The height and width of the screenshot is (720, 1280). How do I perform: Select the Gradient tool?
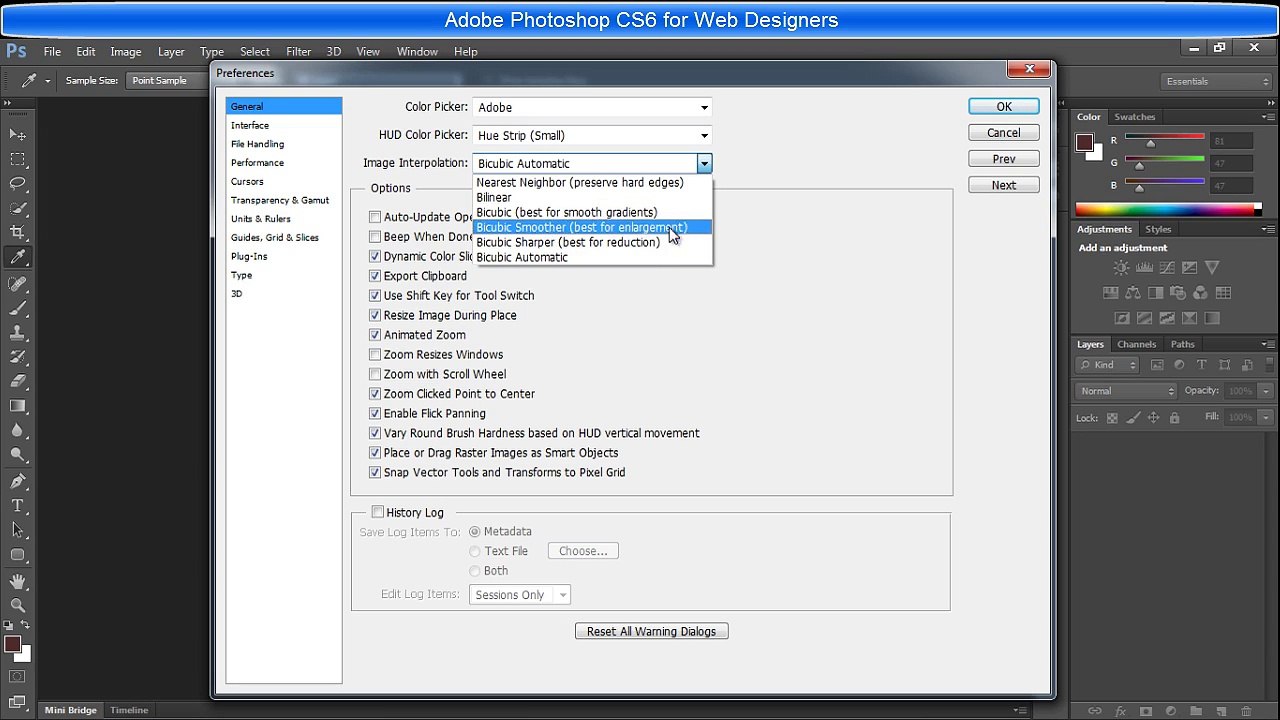[17, 406]
